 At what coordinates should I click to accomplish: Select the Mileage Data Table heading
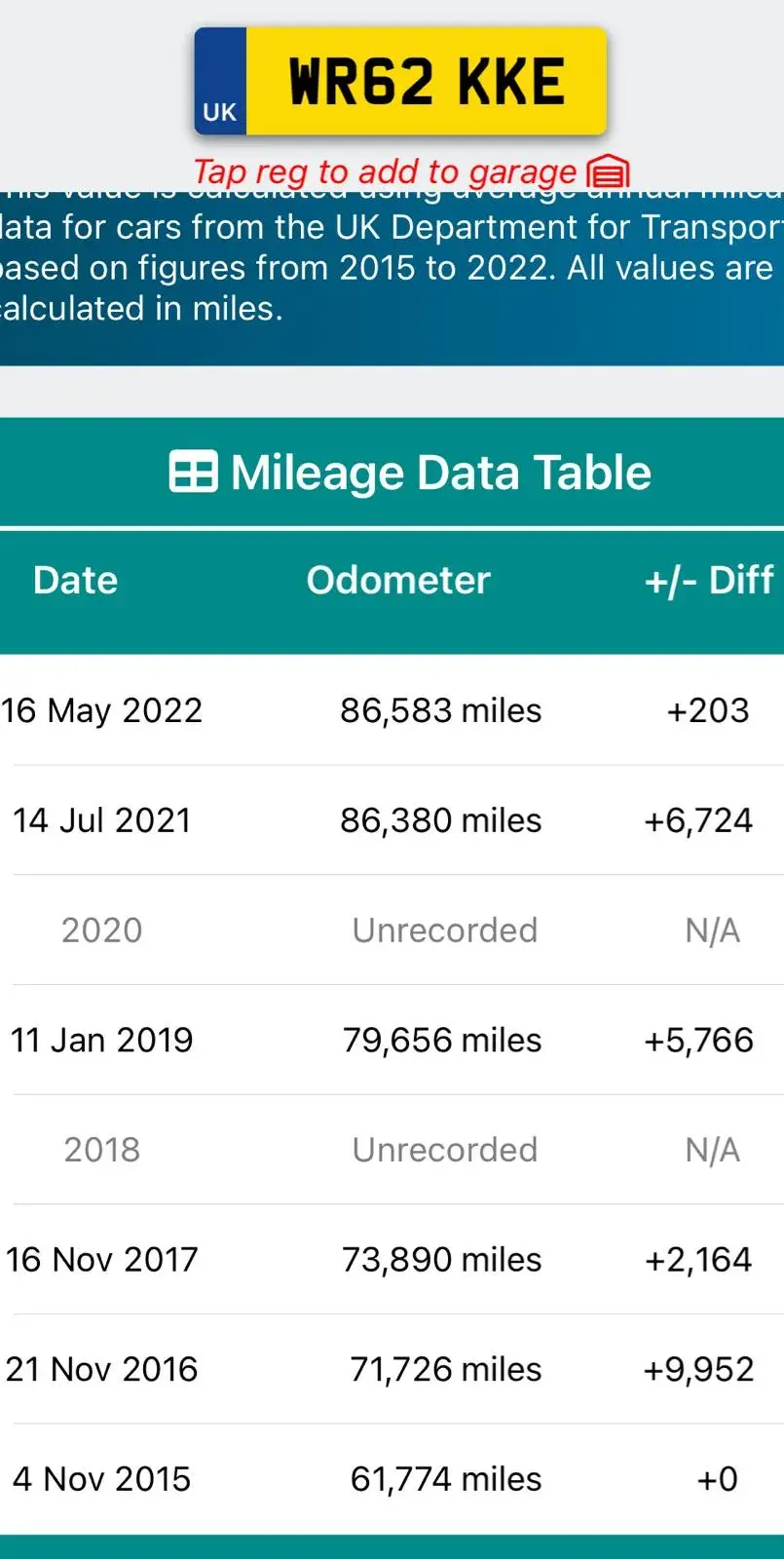(410, 473)
